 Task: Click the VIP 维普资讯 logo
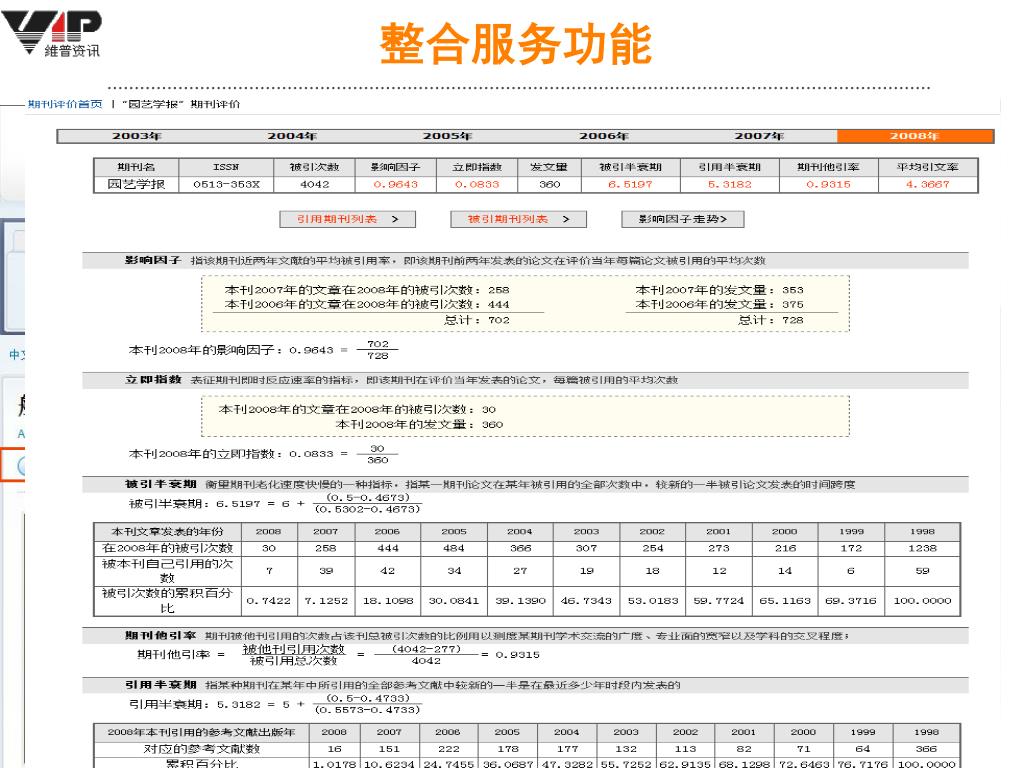point(52,34)
